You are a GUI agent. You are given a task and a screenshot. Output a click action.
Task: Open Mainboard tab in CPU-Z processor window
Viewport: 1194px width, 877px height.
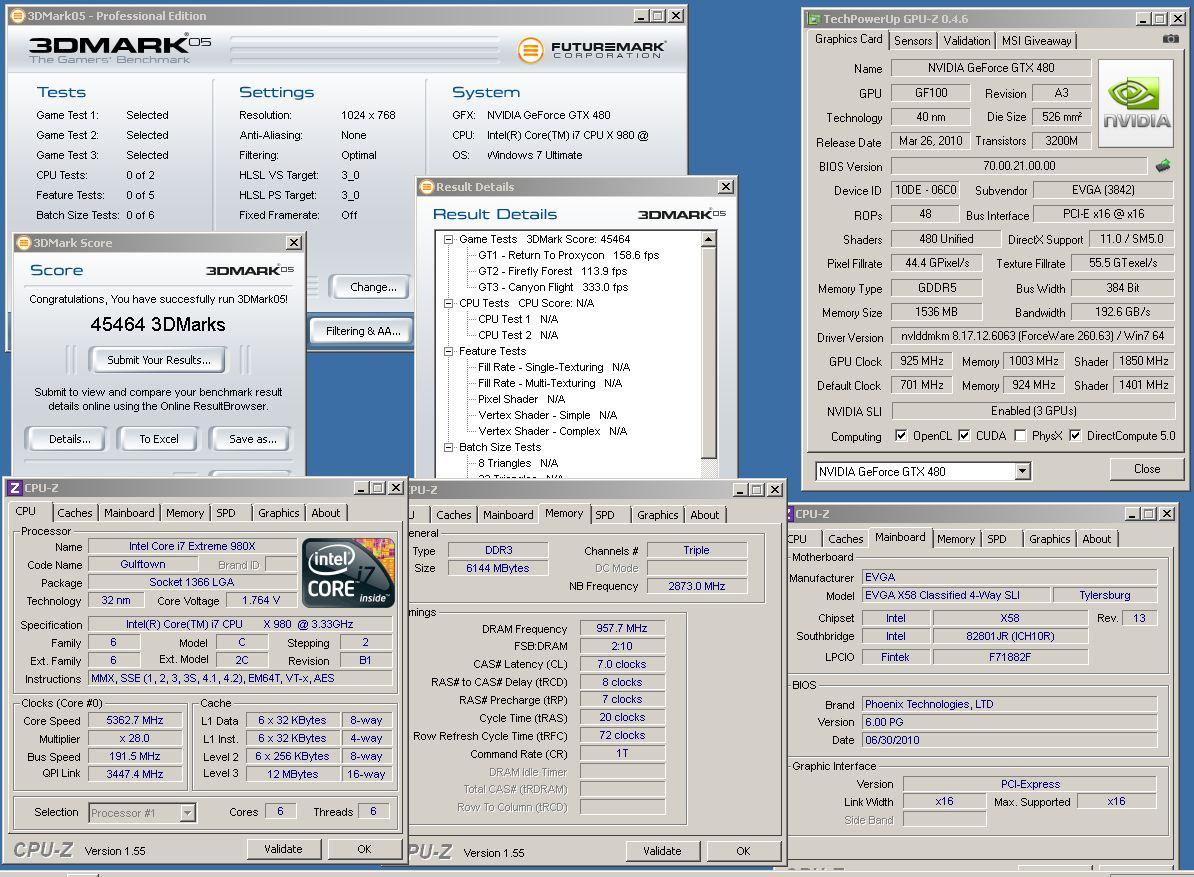(129, 513)
